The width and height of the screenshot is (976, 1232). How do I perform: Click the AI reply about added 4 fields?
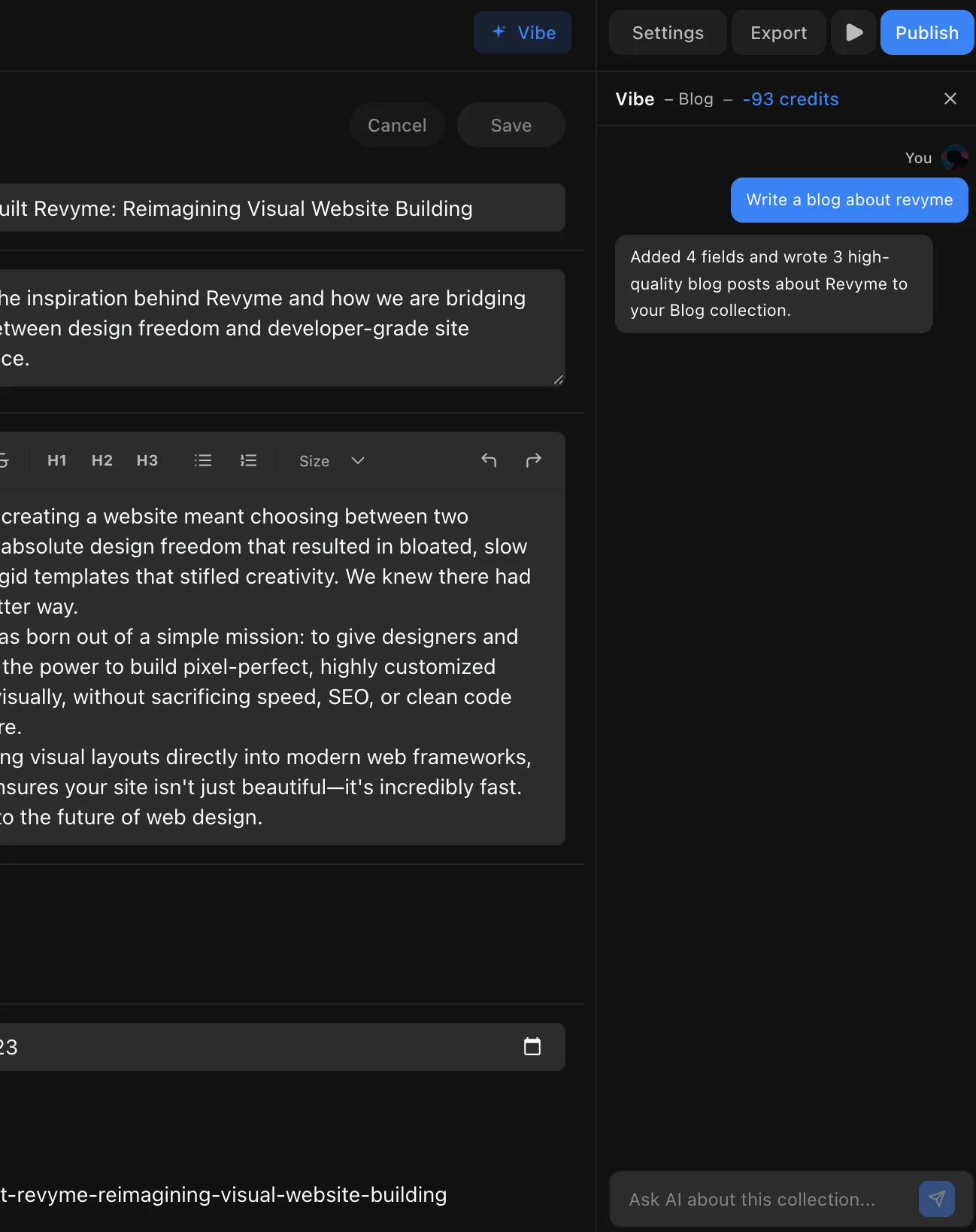click(x=774, y=284)
